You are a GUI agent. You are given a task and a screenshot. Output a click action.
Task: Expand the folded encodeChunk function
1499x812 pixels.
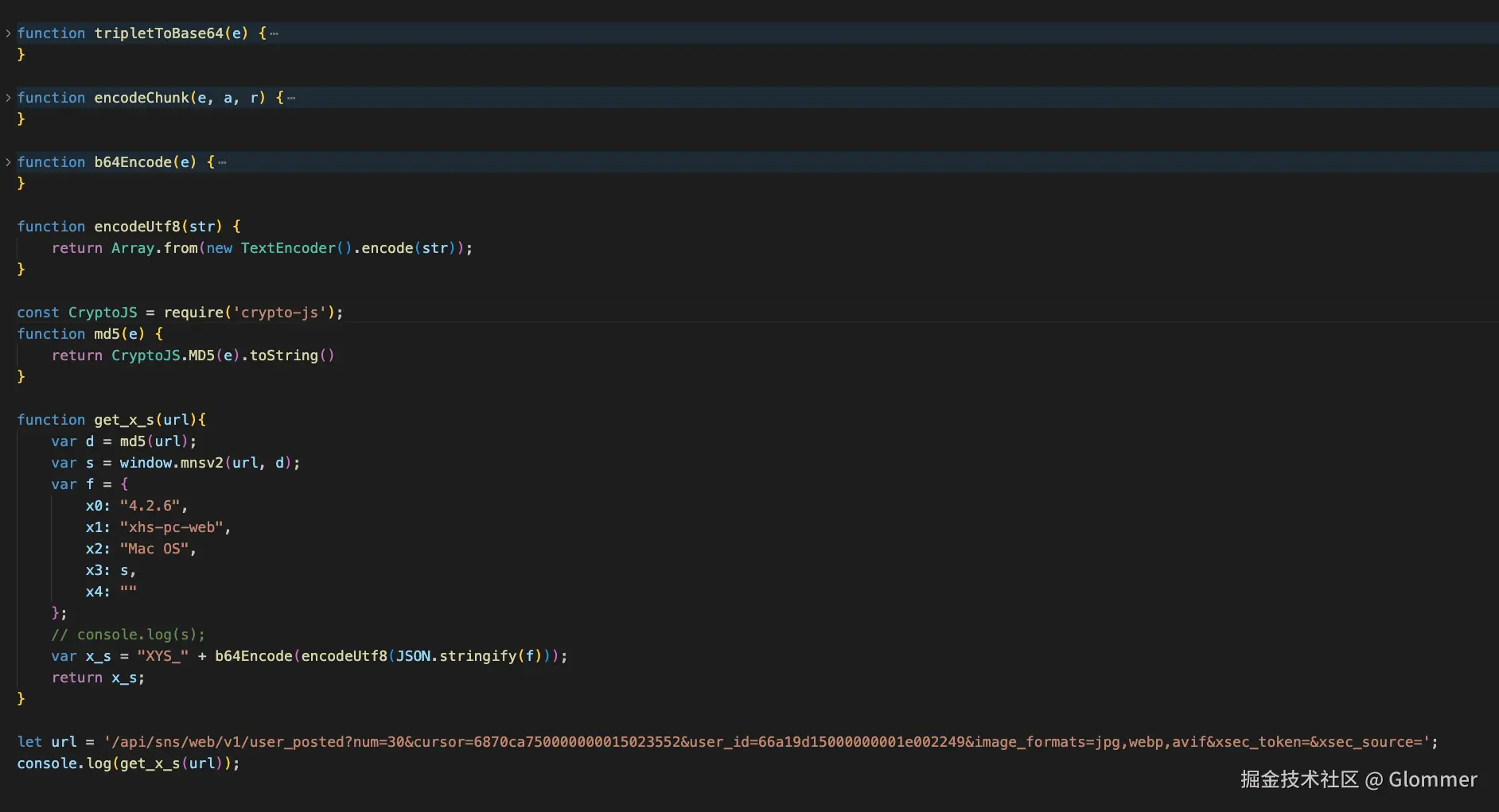tap(8, 98)
